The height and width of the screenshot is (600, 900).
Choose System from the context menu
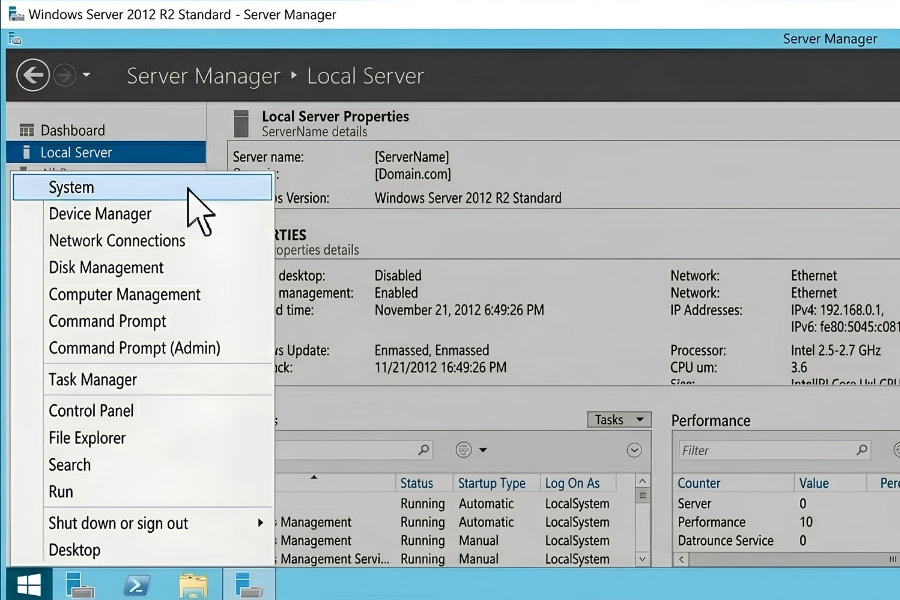point(142,188)
